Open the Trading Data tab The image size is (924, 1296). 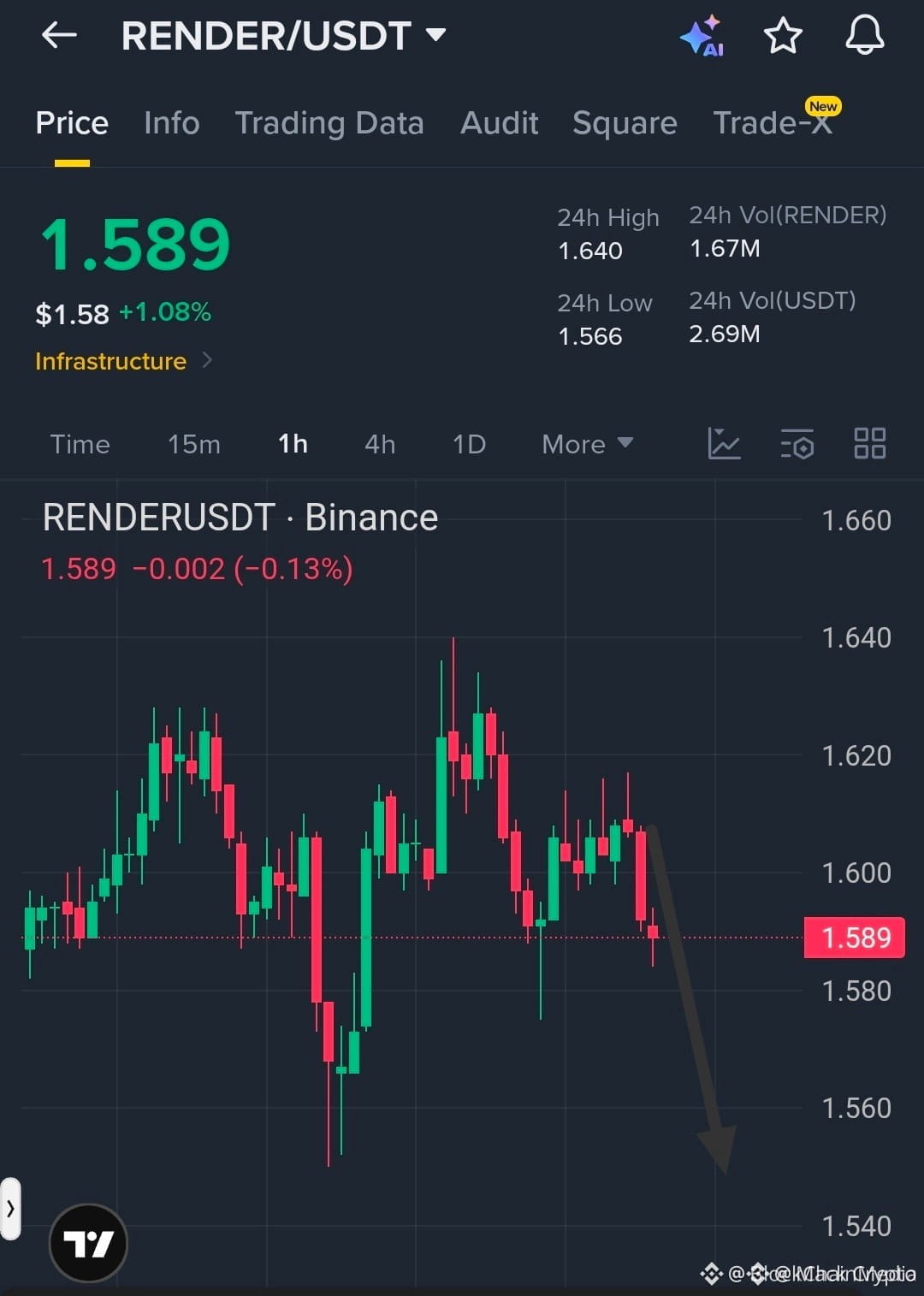[329, 123]
